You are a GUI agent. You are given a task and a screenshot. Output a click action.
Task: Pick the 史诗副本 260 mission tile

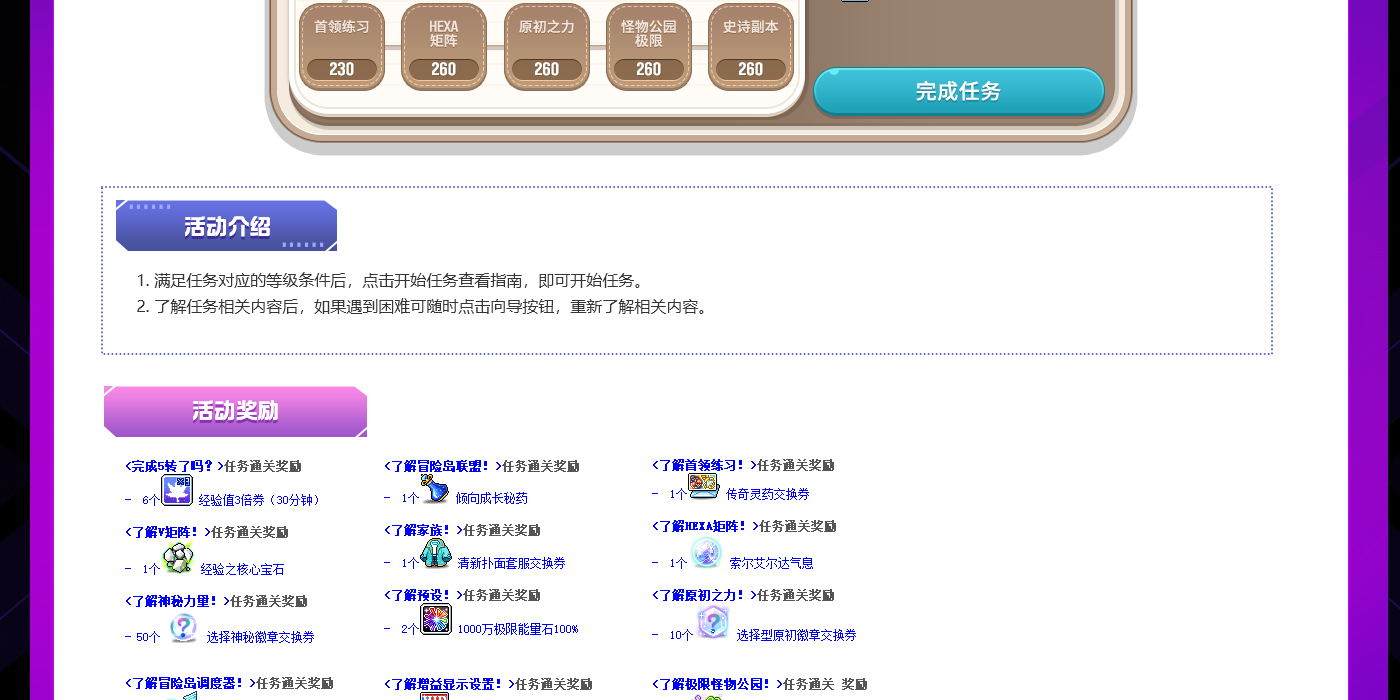point(751,47)
